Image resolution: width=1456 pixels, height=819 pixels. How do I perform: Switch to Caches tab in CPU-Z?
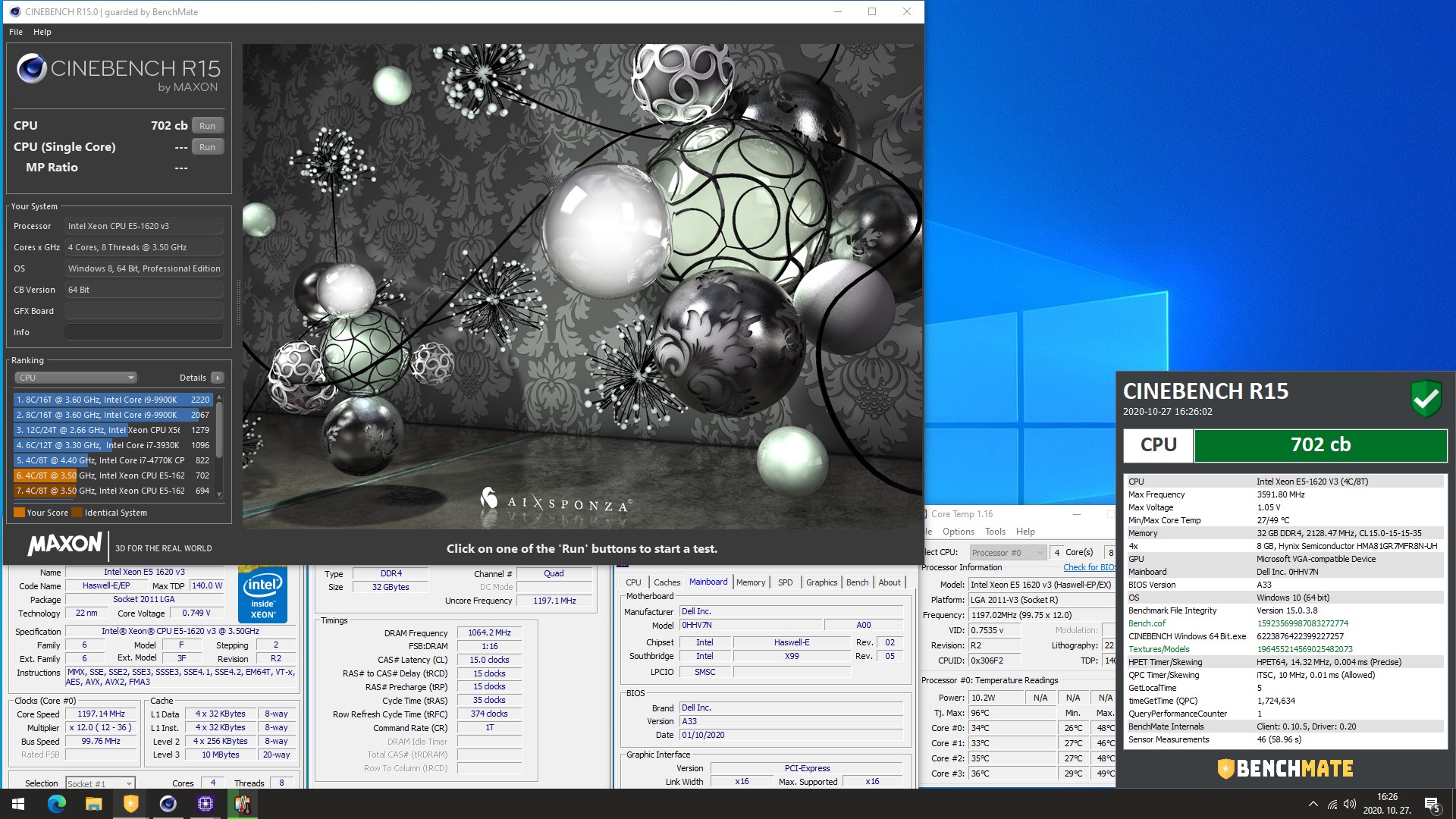click(x=667, y=582)
